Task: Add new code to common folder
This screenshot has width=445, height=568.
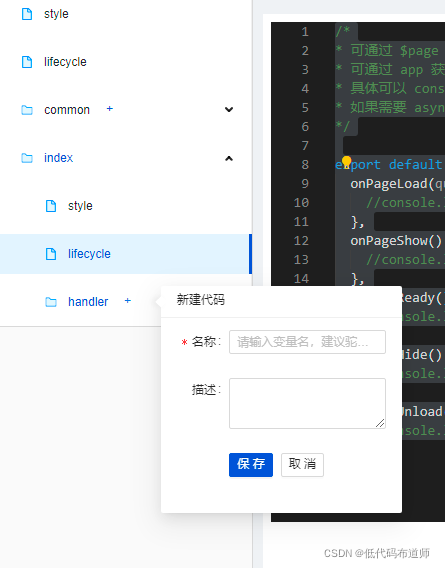Action: [109, 109]
